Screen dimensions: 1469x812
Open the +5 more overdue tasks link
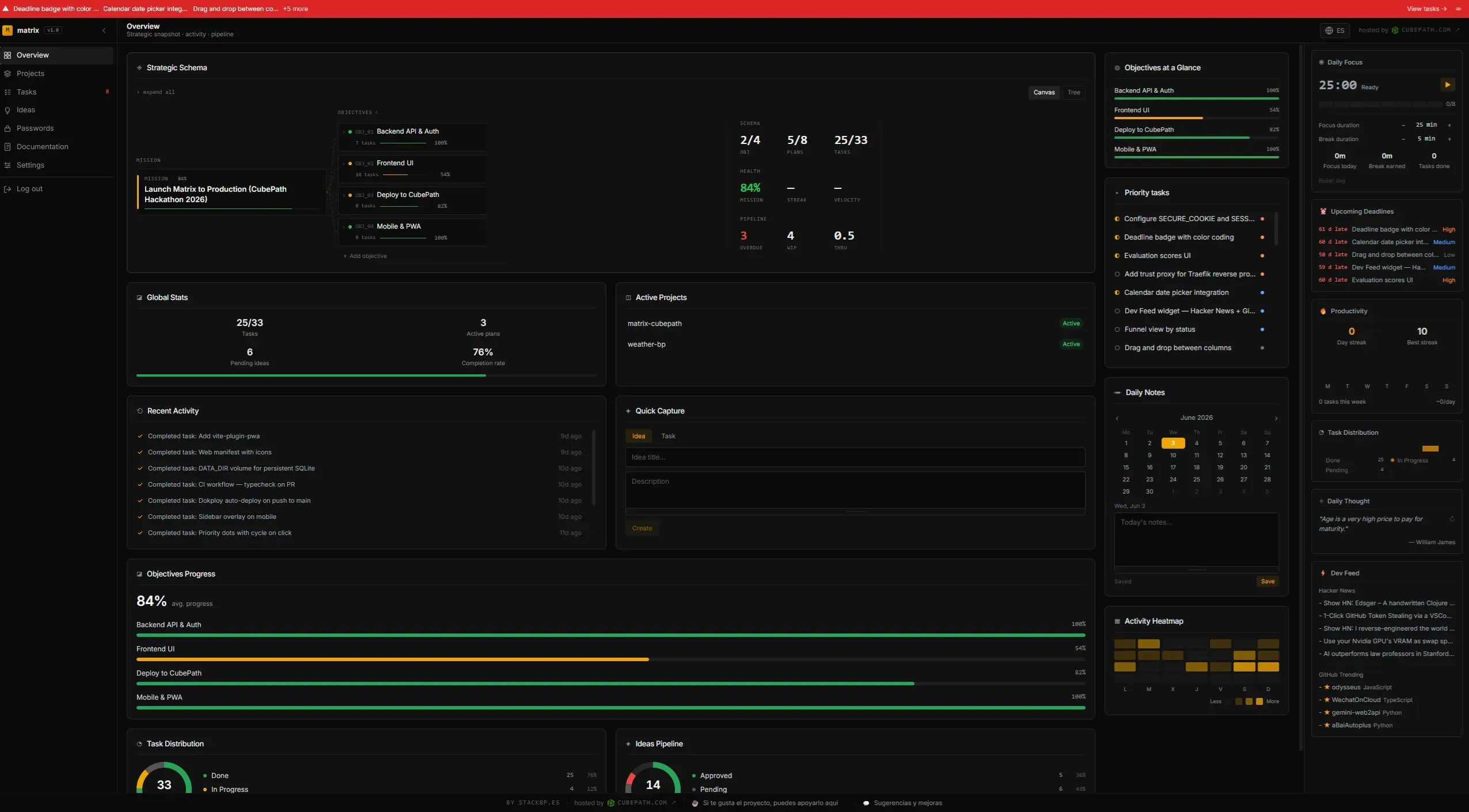pos(295,9)
